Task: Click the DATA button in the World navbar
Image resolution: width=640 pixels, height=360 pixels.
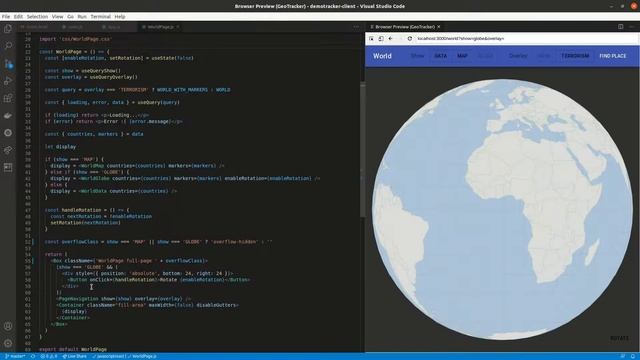Action: pos(440,56)
